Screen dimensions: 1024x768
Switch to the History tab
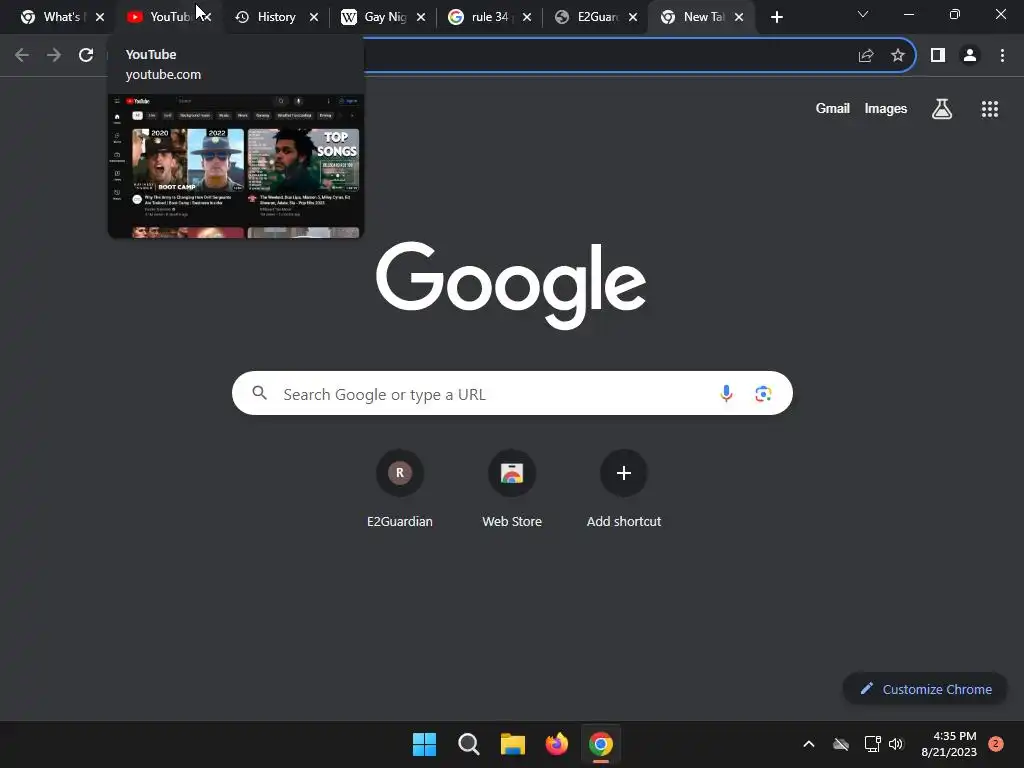[266, 17]
